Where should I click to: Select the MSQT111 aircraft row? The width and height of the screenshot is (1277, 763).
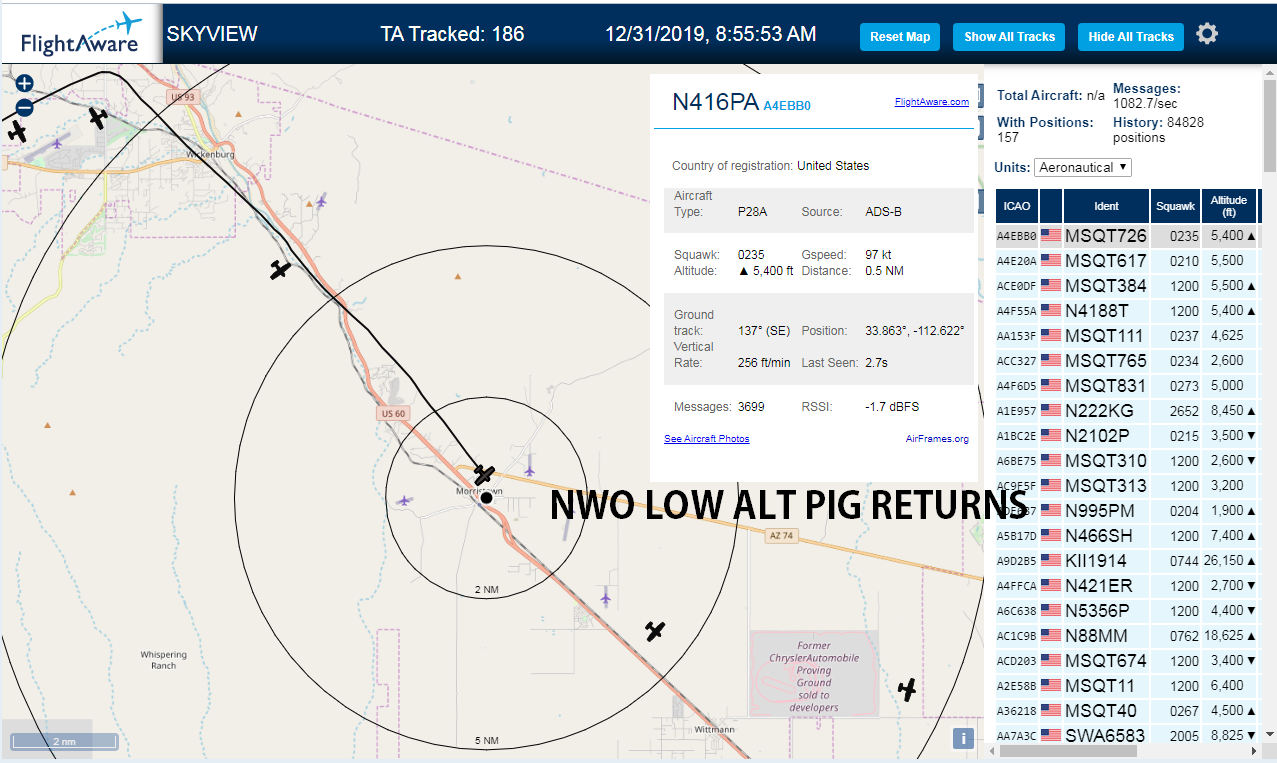coord(1127,336)
